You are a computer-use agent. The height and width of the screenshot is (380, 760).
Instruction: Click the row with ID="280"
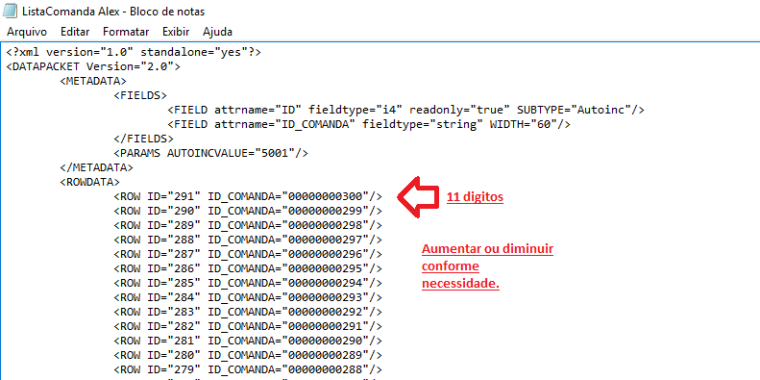pyautogui.click(x=248, y=354)
